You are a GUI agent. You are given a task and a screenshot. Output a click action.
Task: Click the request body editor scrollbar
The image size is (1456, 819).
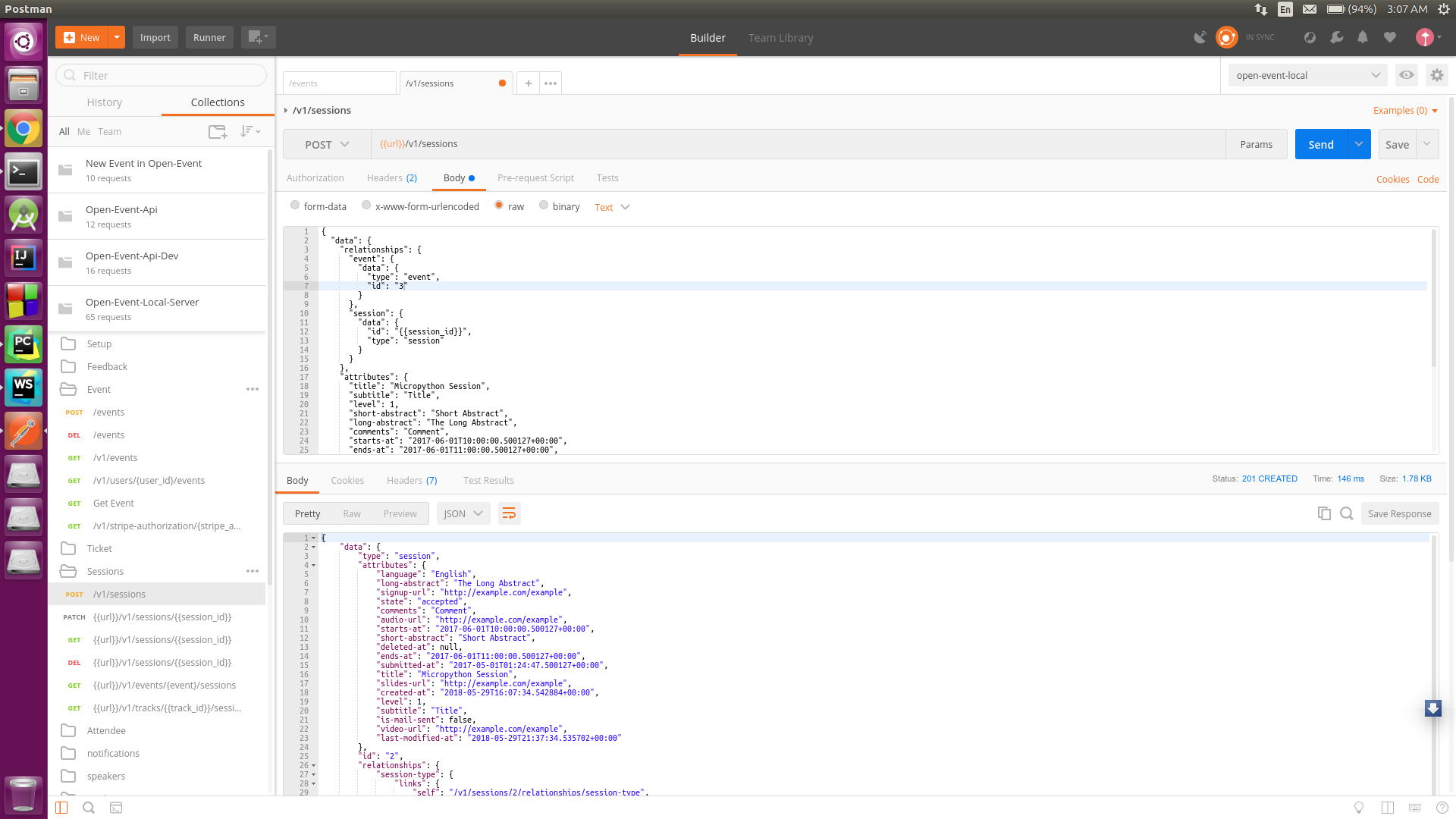[1433, 297]
